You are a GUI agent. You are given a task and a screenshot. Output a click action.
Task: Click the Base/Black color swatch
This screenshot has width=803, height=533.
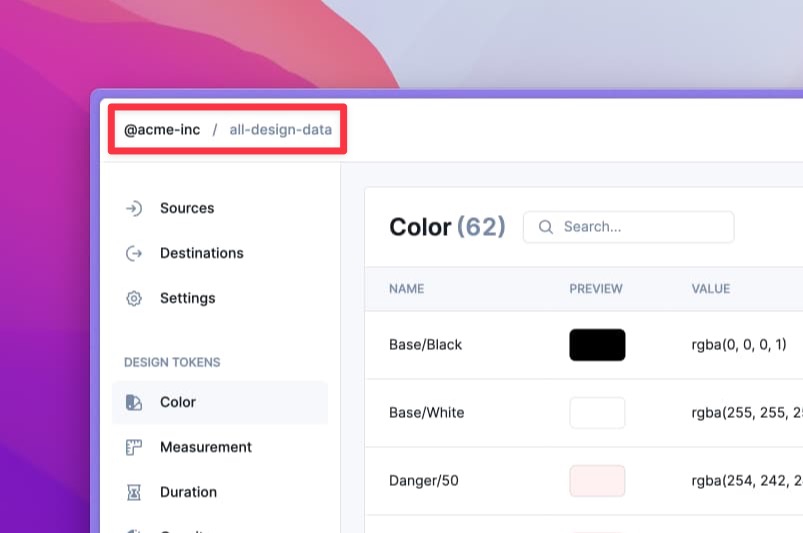click(x=597, y=345)
